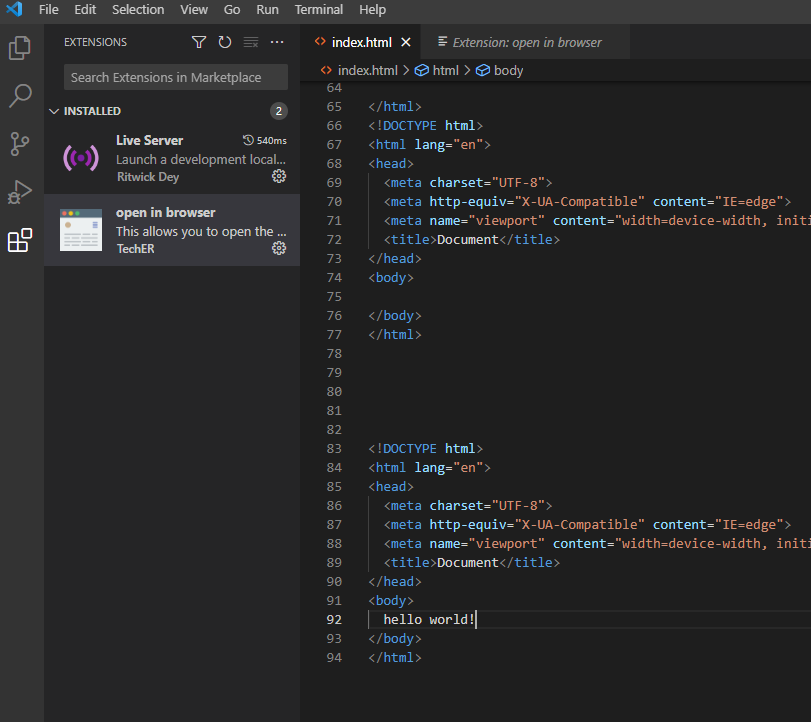Click line number 74
The width and height of the screenshot is (811, 722).
[x=334, y=278]
